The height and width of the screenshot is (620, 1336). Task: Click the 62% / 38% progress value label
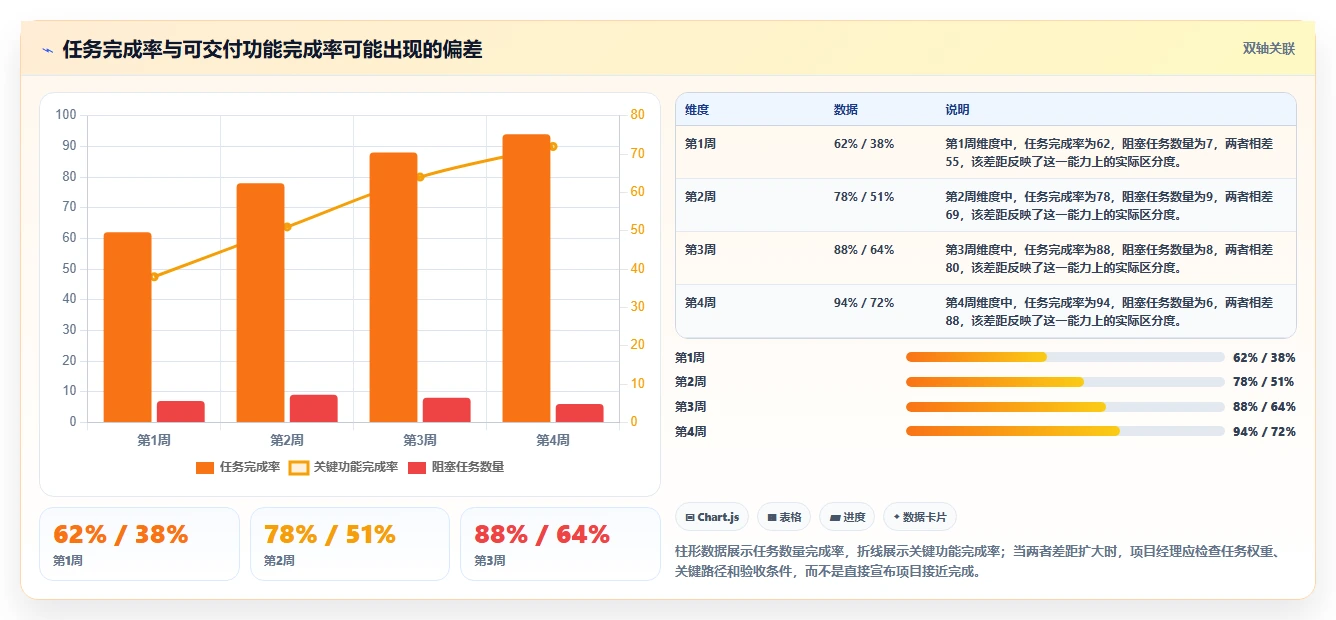(1264, 358)
